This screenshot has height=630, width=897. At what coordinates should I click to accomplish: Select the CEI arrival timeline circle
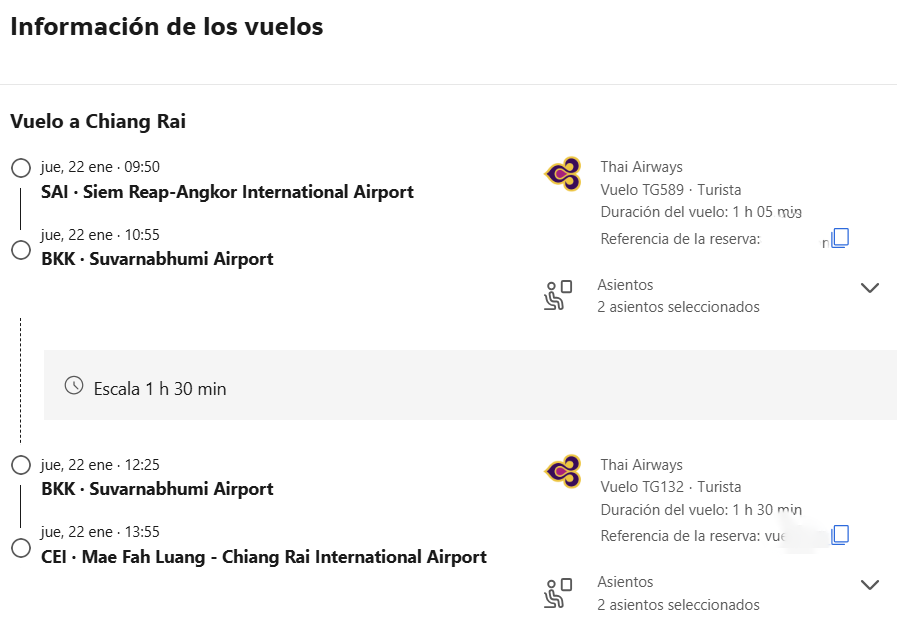pyautogui.click(x=21, y=548)
